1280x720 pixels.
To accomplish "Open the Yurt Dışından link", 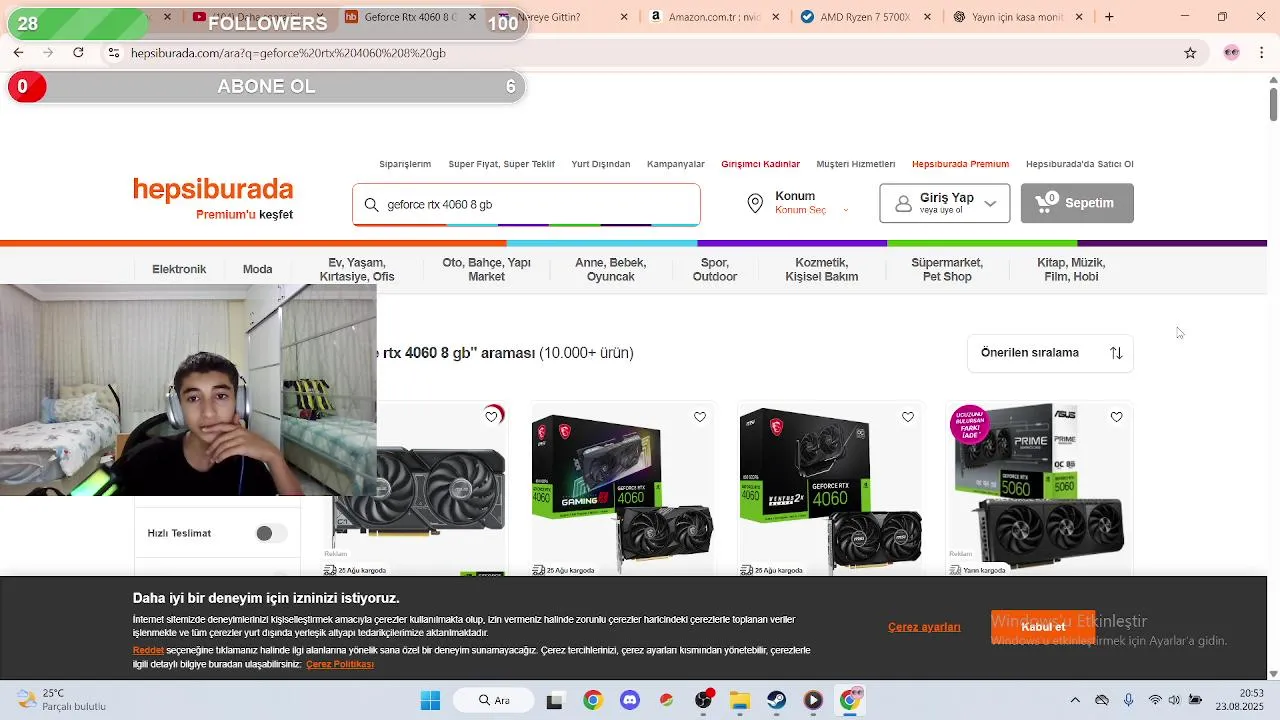I will [601, 164].
